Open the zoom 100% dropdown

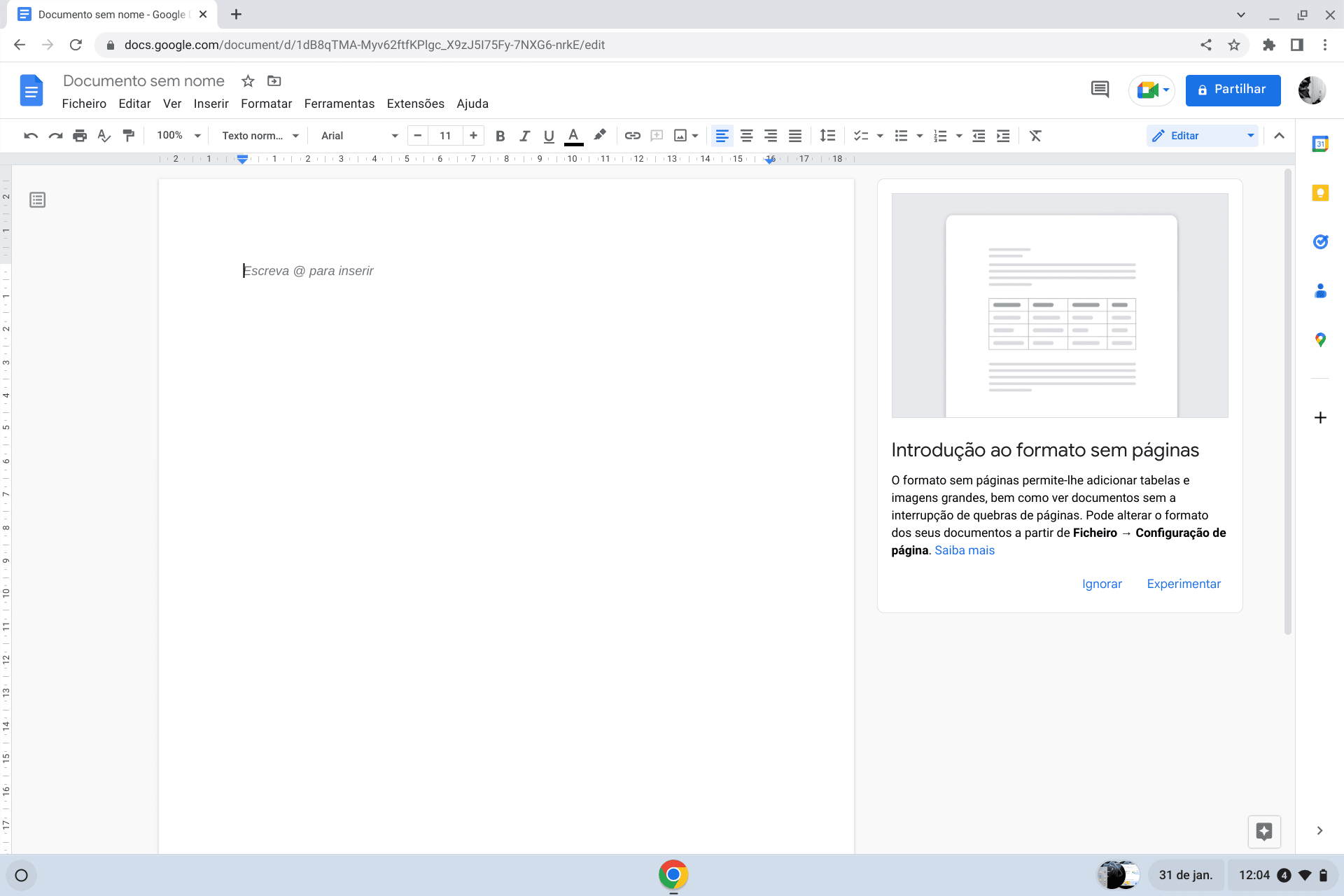[178, 136]
